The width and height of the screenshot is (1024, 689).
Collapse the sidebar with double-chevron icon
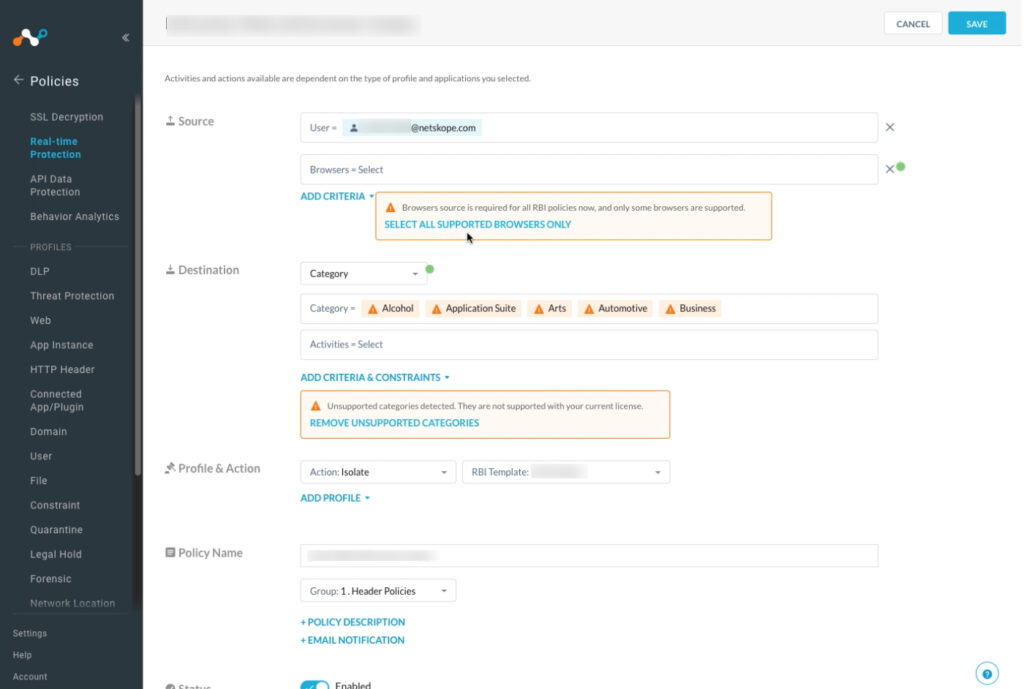point(125,38)
